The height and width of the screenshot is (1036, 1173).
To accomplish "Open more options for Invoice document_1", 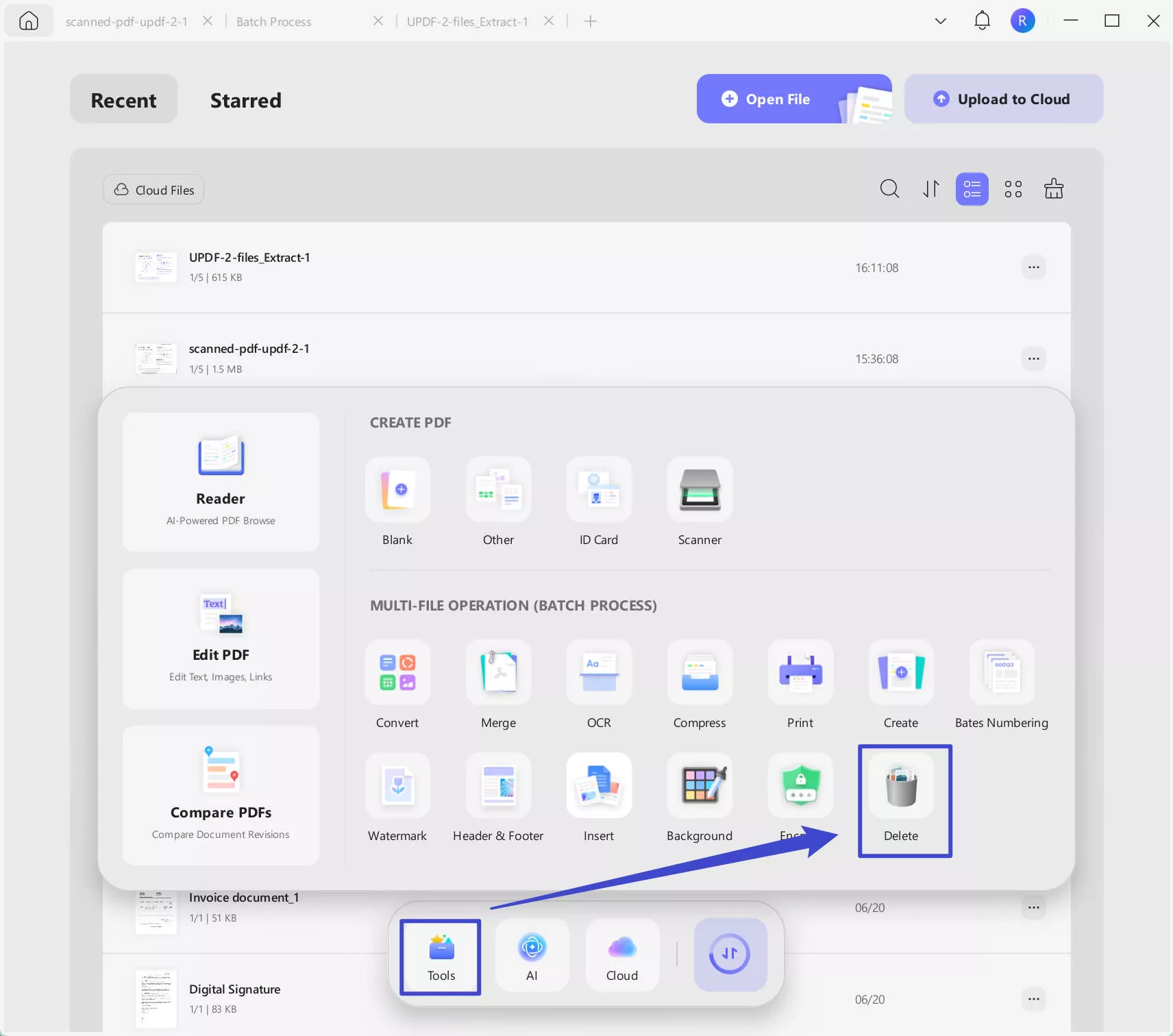I will (x=1033, y=908).
